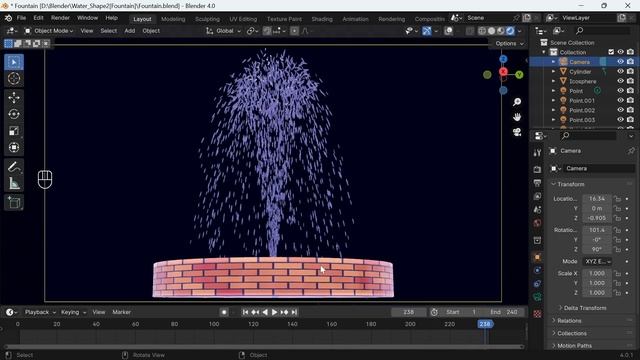Expand the Cylinder outliner item
This screenshot has height=360, width=640.
(553, 71)
